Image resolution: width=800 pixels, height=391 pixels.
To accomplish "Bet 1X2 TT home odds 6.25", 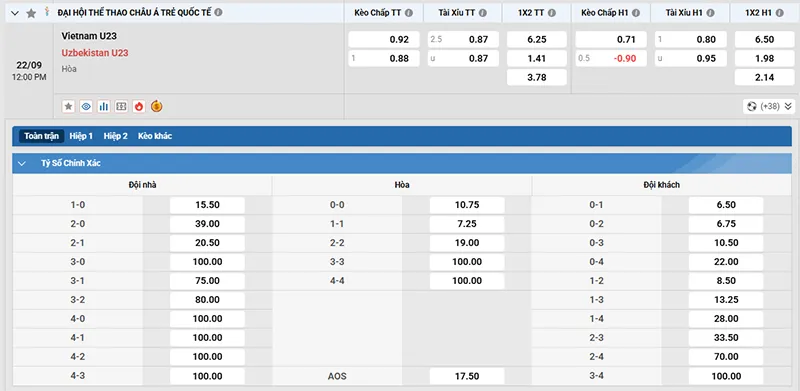I will [537, 39].
